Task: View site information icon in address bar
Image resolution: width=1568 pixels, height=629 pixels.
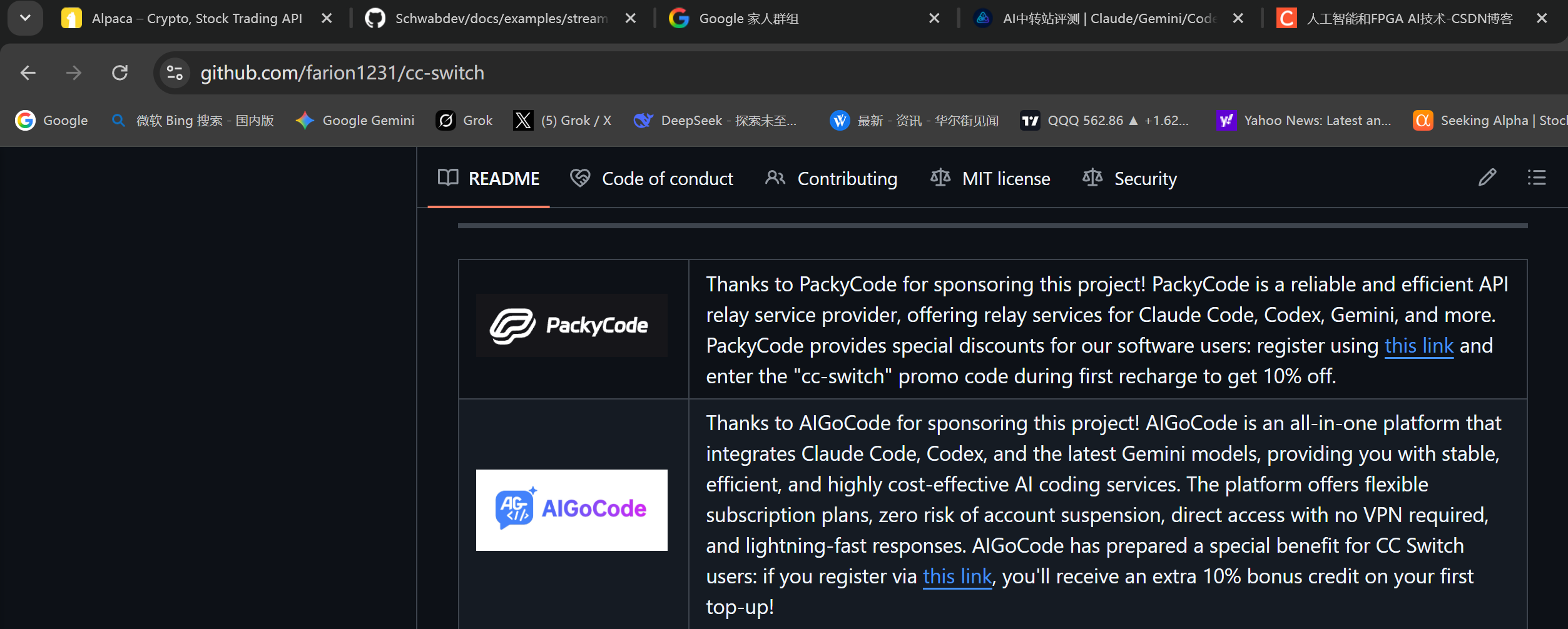Action: click(x=175, y=73)
